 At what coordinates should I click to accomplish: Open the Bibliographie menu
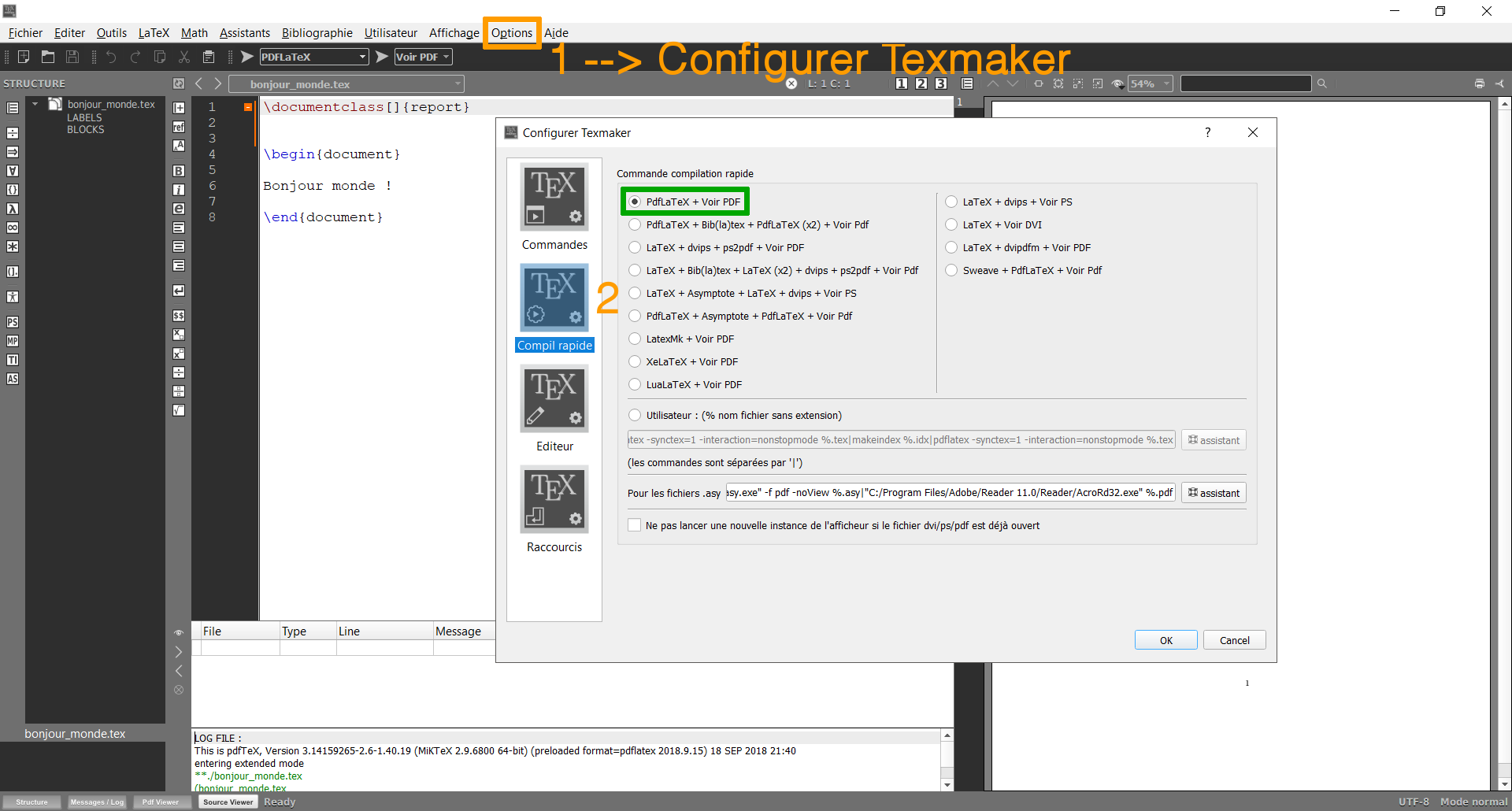pos(317,33)
